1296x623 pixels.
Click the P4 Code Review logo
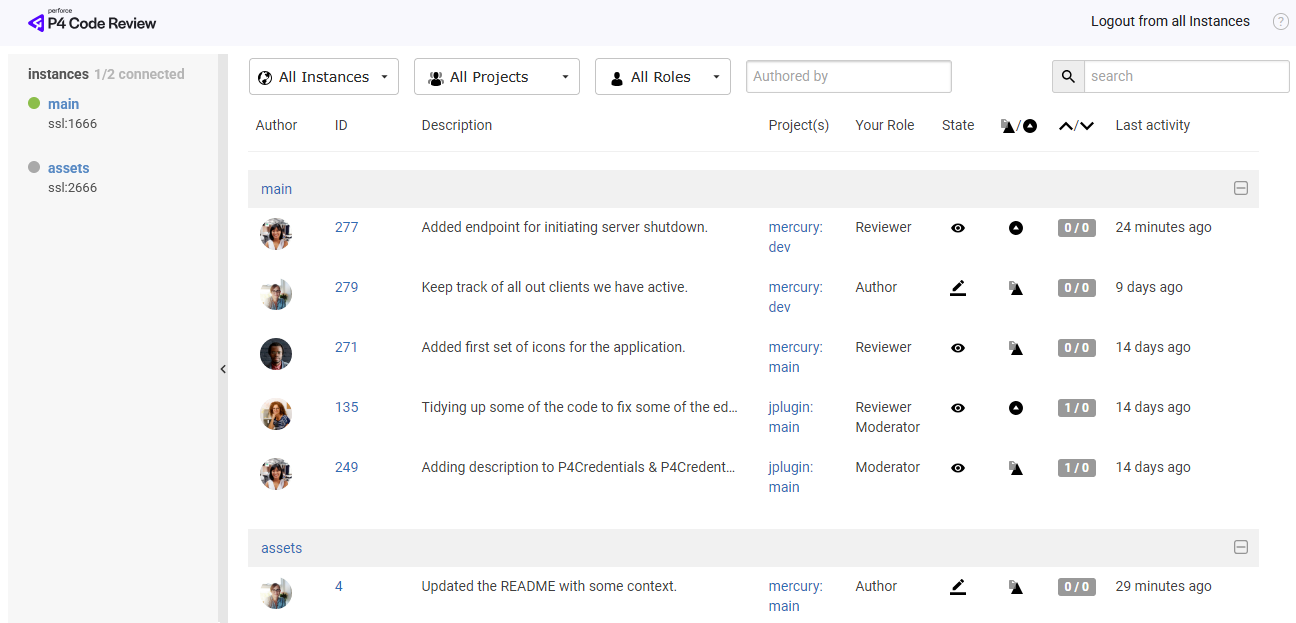(91, 21)
